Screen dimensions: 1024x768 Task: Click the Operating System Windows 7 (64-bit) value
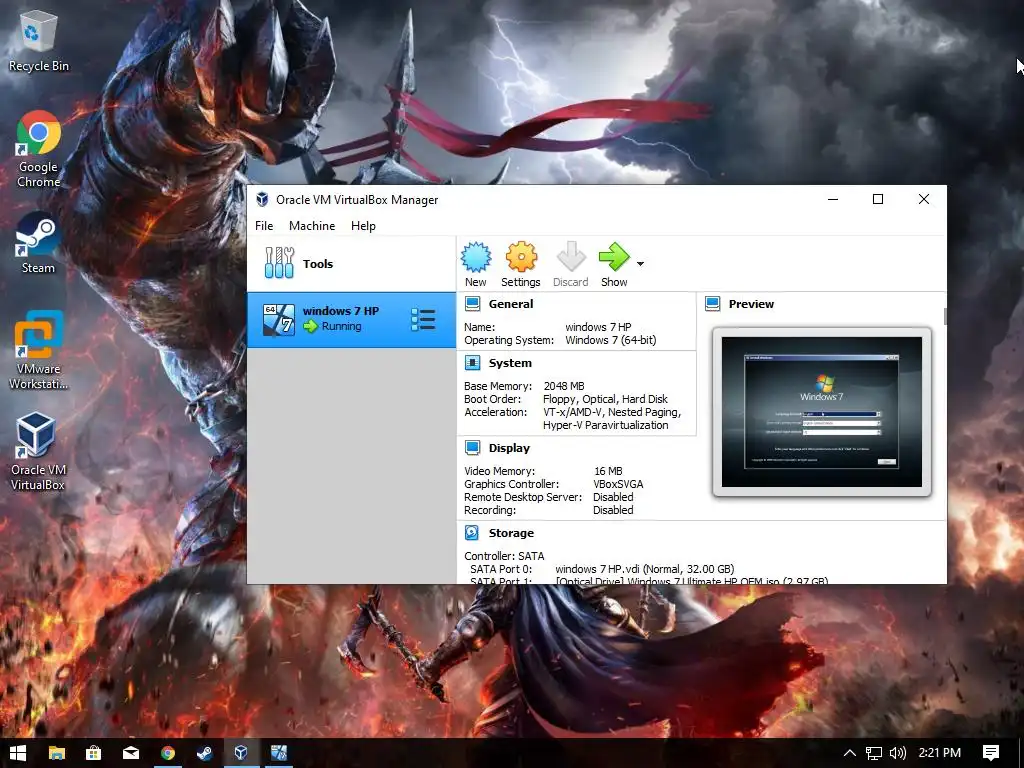tap(611, 340)
